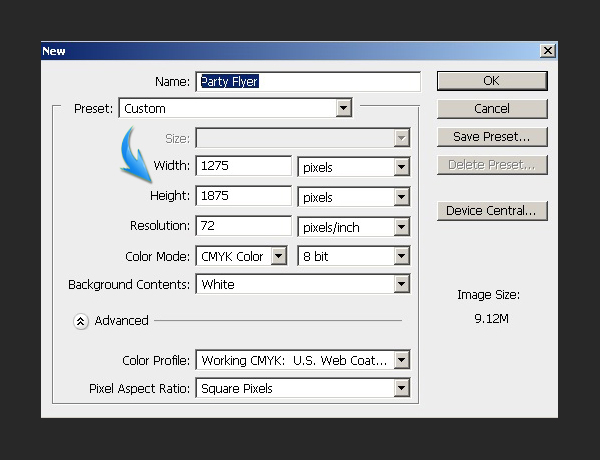
Task: Click Save Preset button
Action: [x=491, y=136]
